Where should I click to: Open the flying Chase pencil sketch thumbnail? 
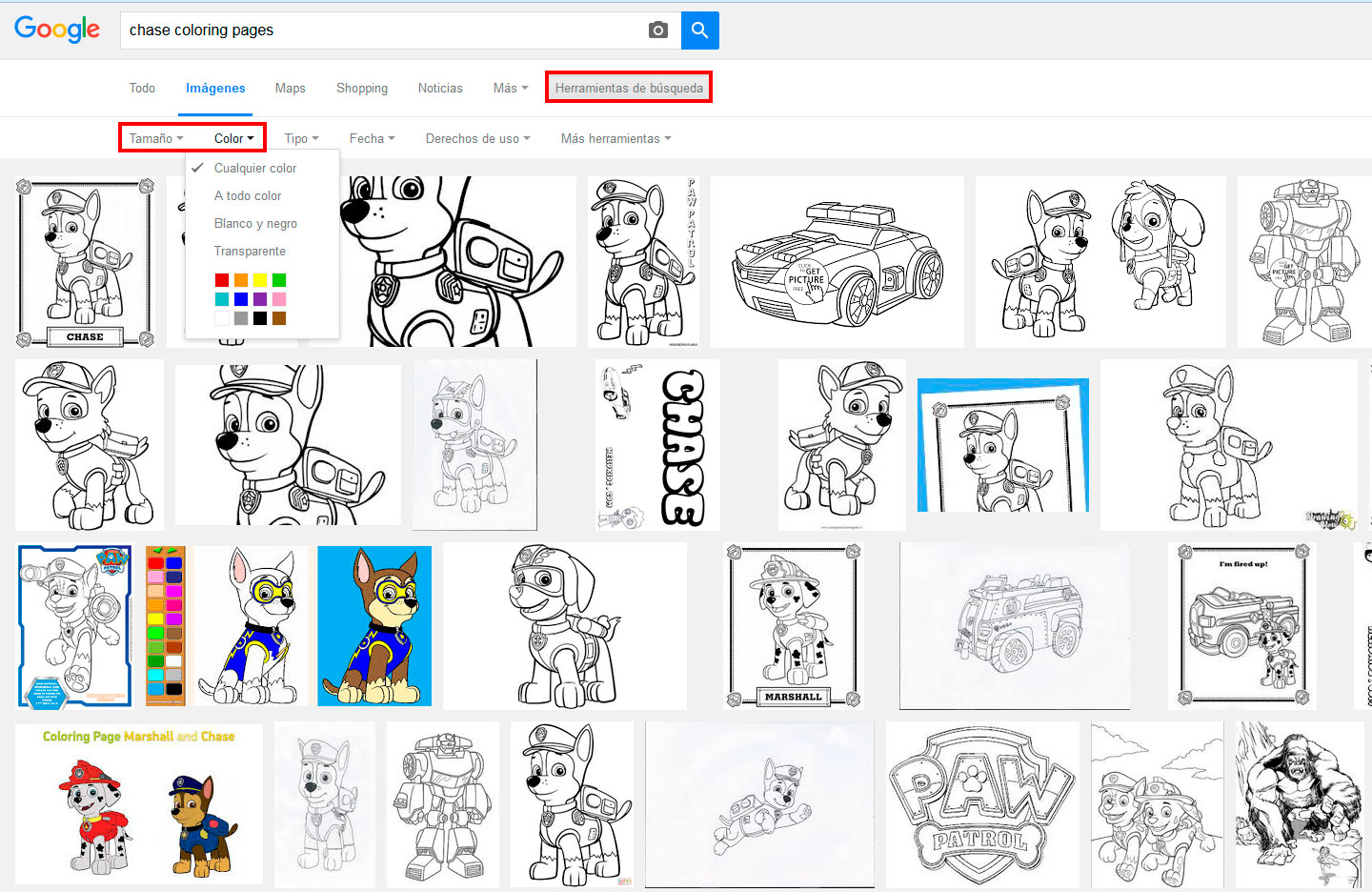point(759,804)
